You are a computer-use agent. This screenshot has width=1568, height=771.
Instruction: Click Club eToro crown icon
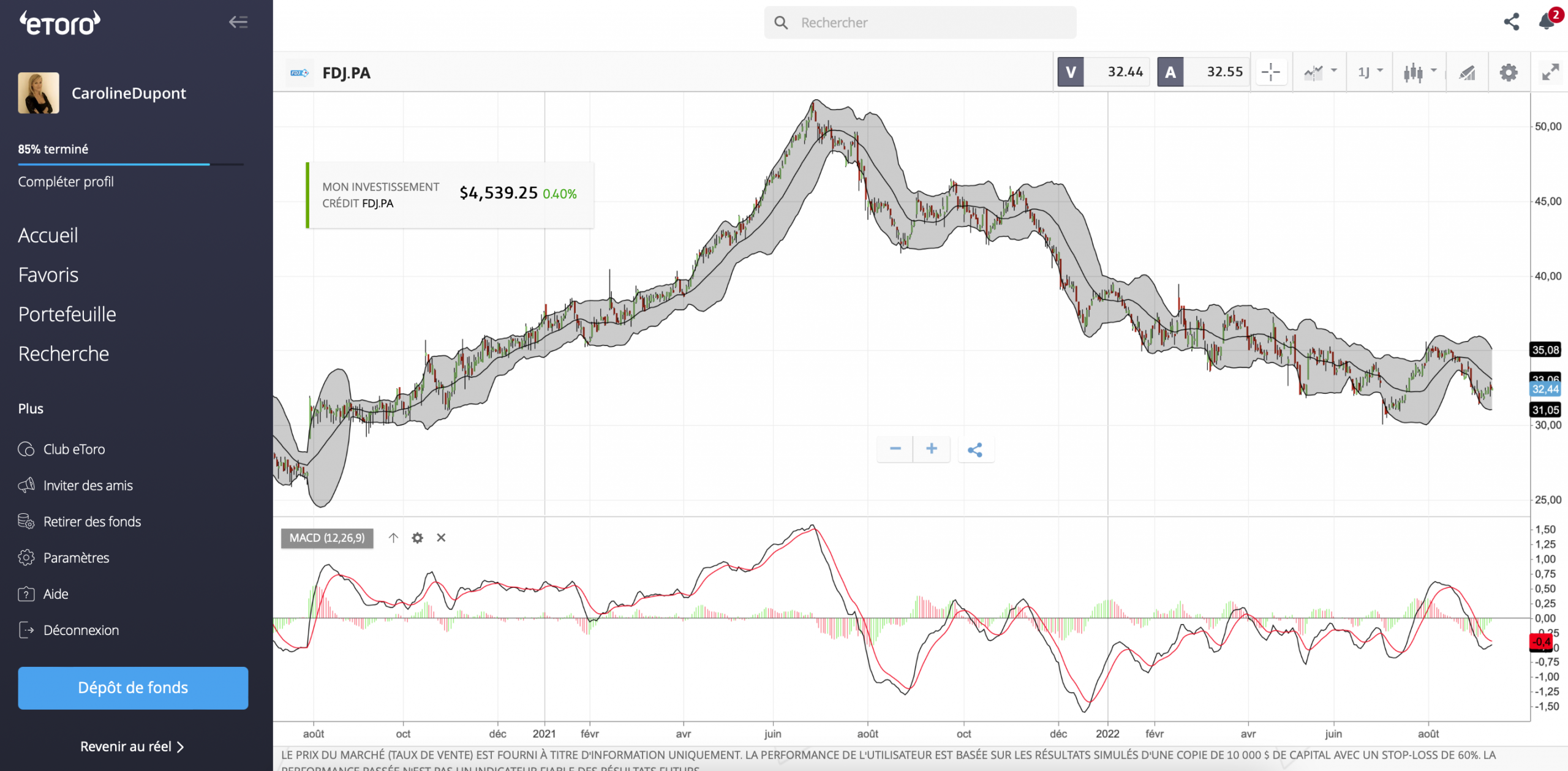(x=26, y=449)
